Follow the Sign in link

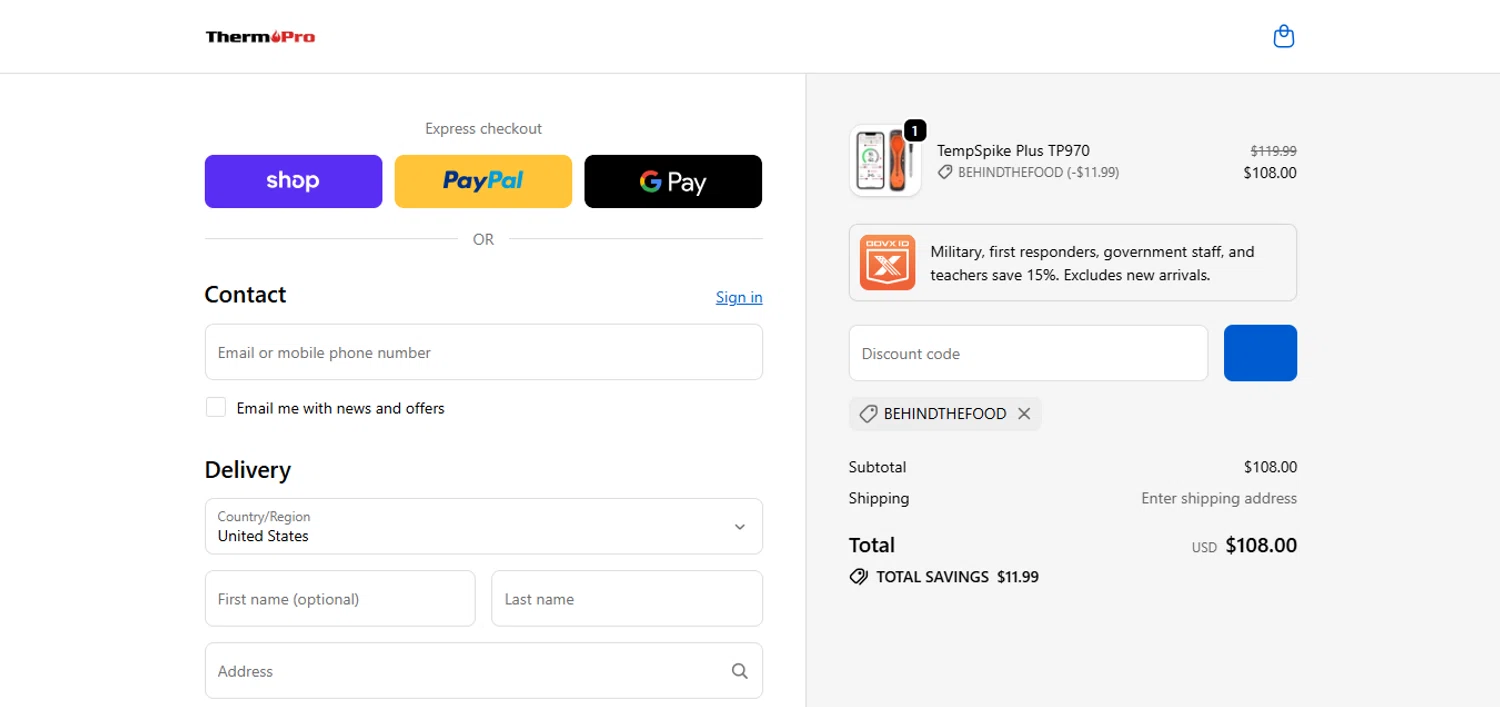pos(739,297)
